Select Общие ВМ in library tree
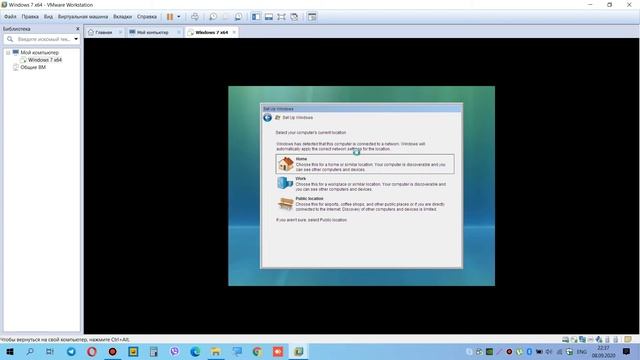Screen dimensions: 640x360 (33, 67)
